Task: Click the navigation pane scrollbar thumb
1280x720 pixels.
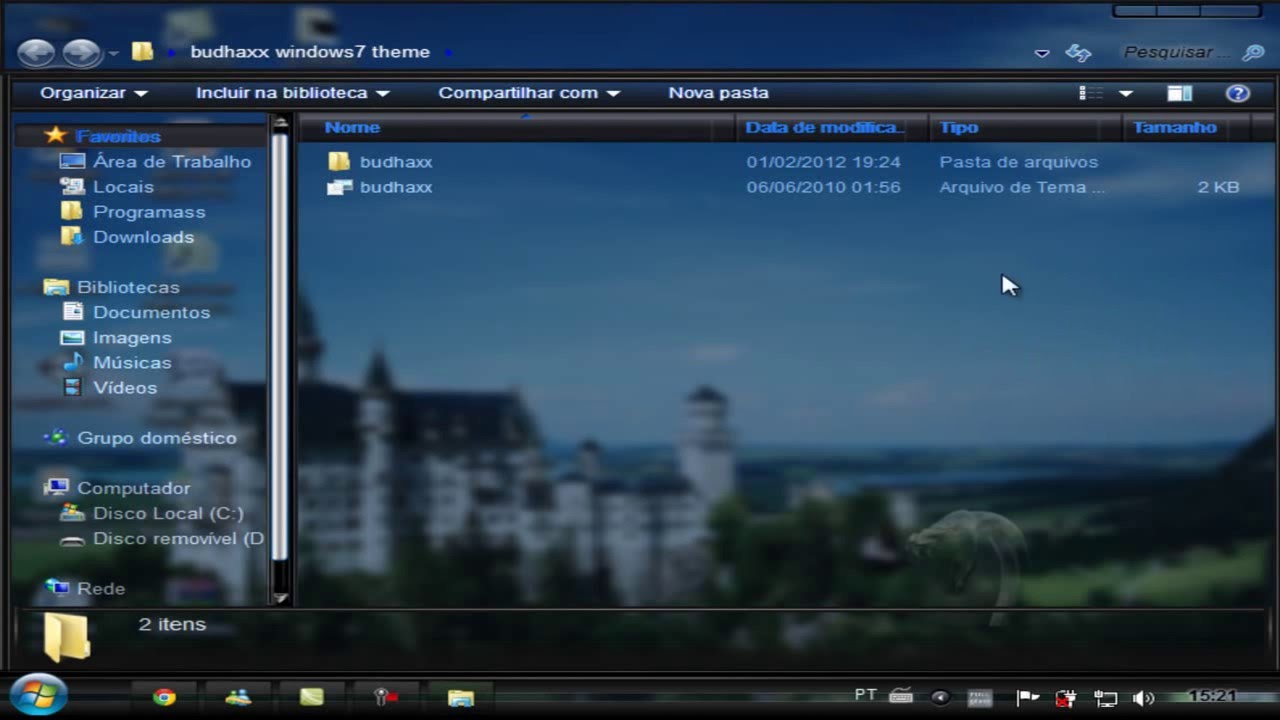Action: [280, 345]
